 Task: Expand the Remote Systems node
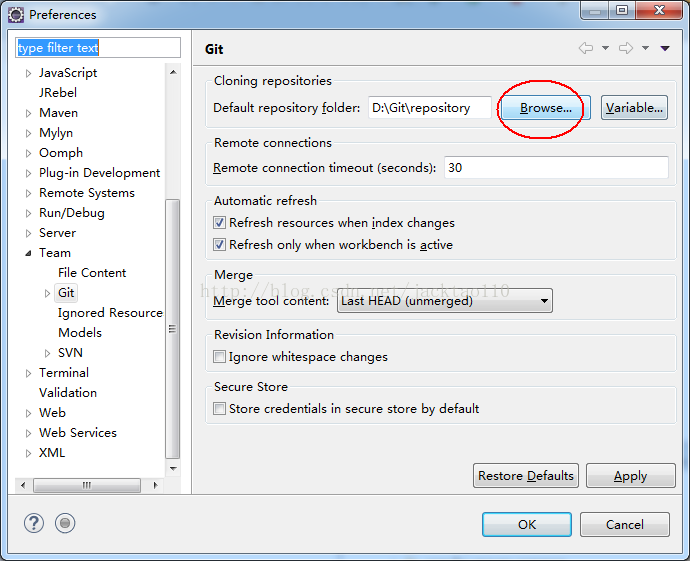[29, 193]
